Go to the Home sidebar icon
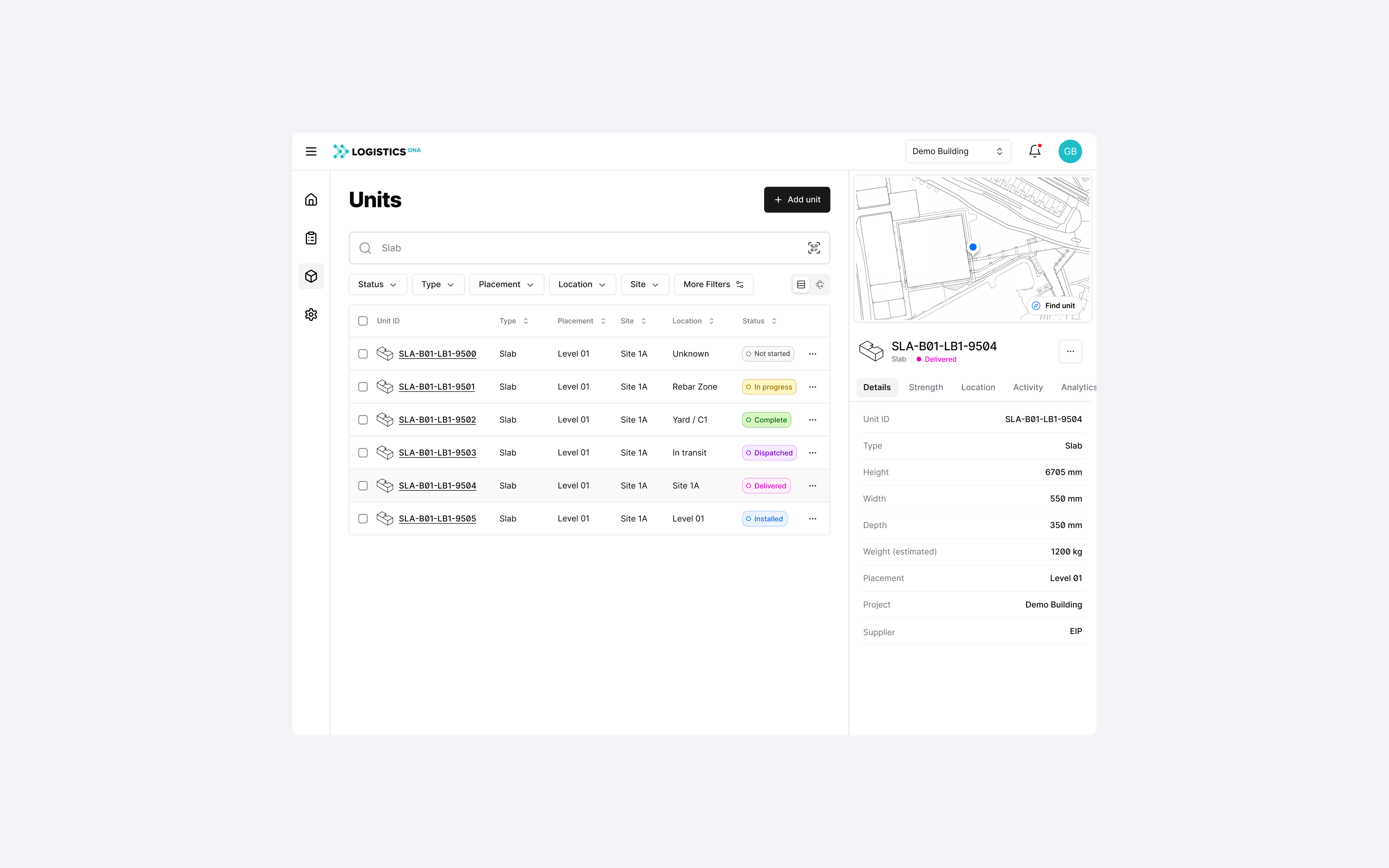The width and height of the screenshot is (1389, 868). (x=311, y=200)
